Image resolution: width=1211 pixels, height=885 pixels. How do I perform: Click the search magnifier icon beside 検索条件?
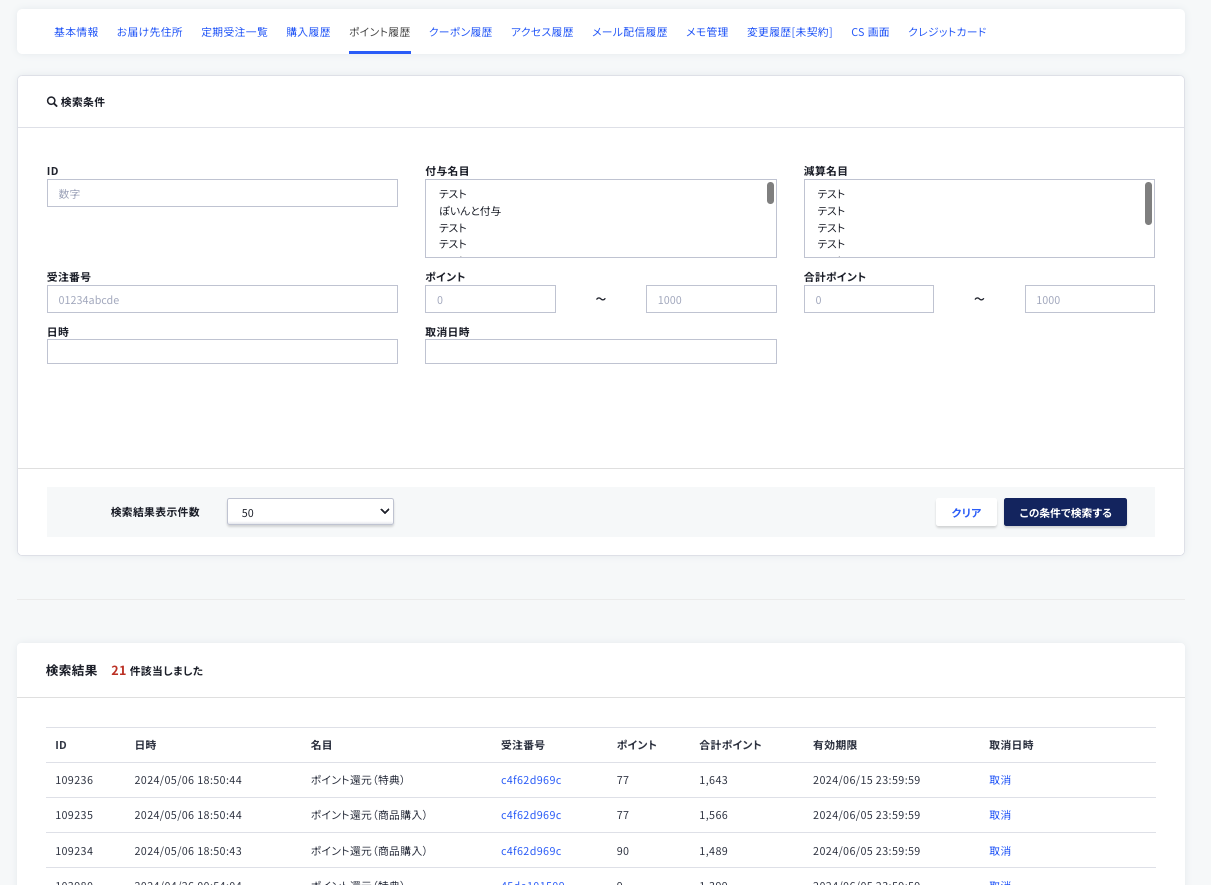click(52, 102)
